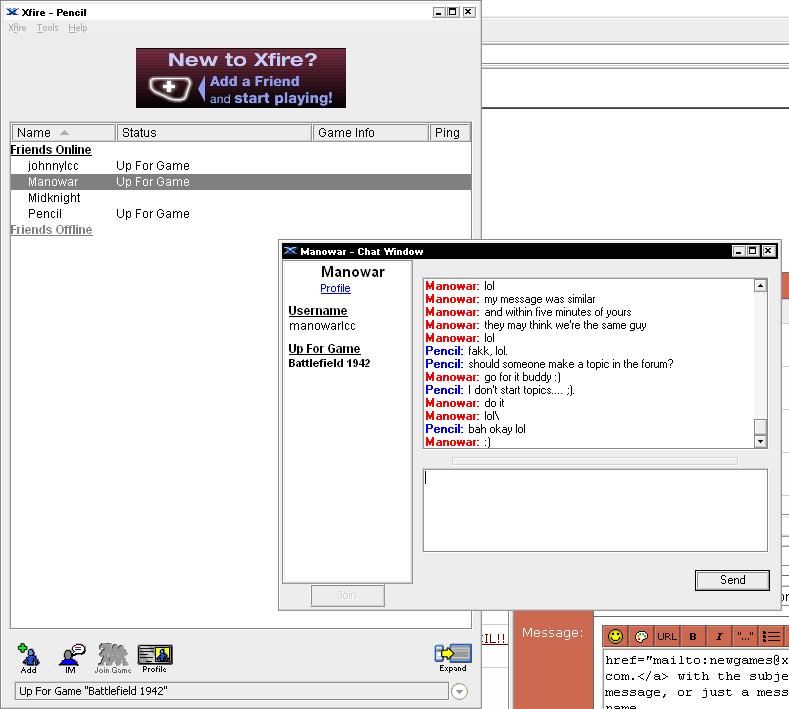This screenshot has width=789, height=709.
Task: Open the Profile icon in bottom toolbar
Action: click(x=155, y=658)
